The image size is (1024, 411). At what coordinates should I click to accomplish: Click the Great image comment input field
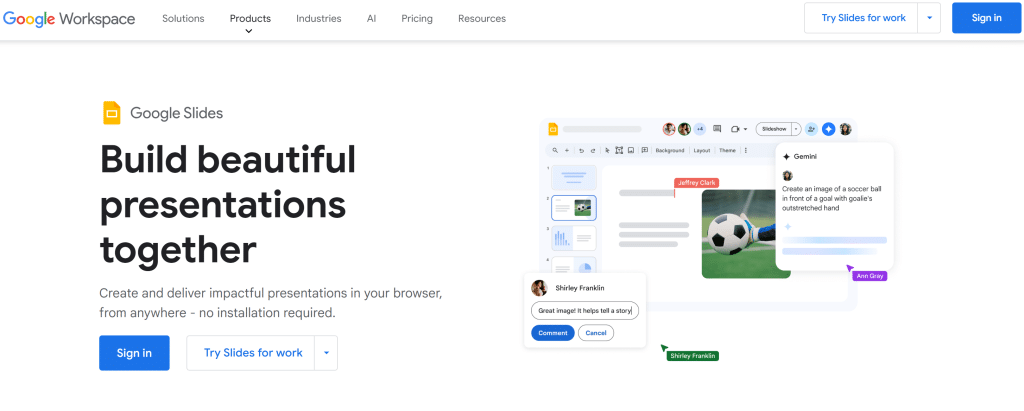[x=585, y=311]
